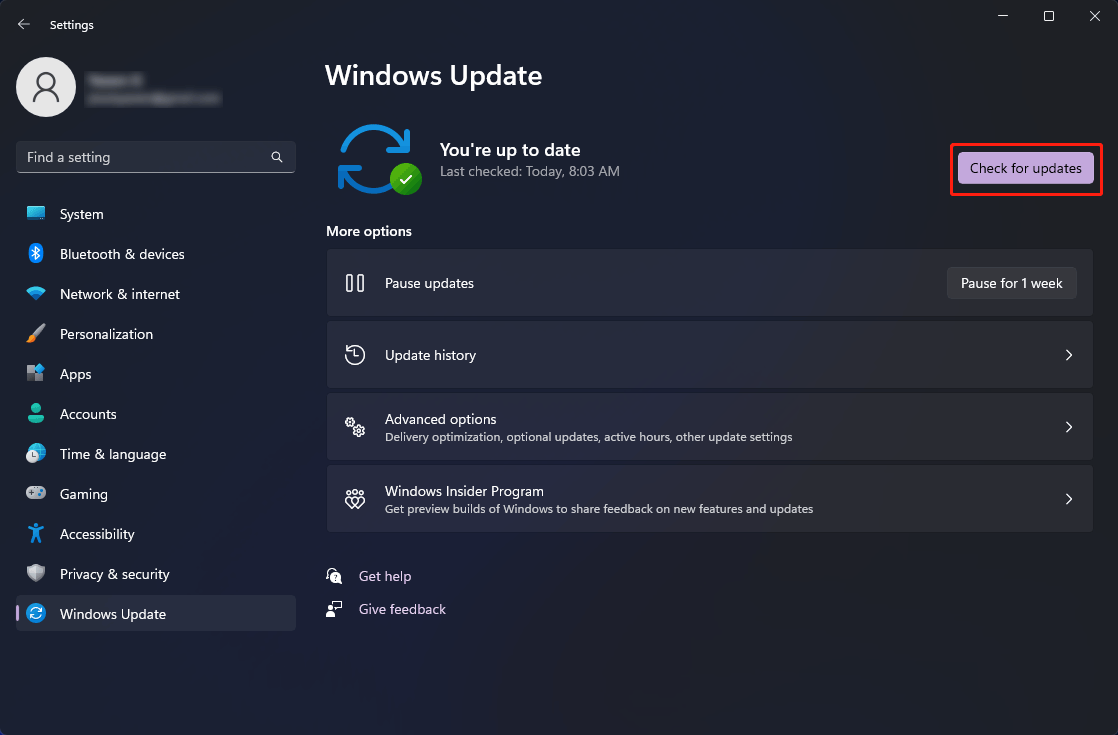Open the Give feedback link

pyautogui.click(x=402, y=609)
